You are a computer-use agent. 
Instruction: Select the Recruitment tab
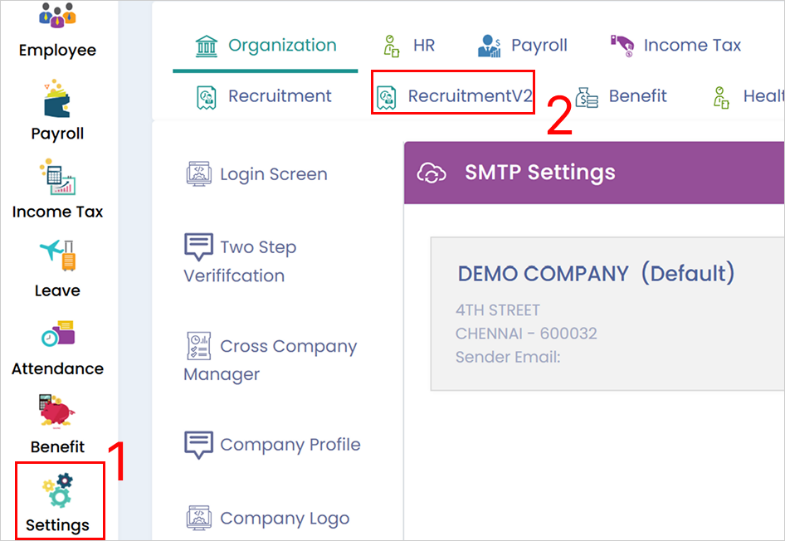coord(263,96)
